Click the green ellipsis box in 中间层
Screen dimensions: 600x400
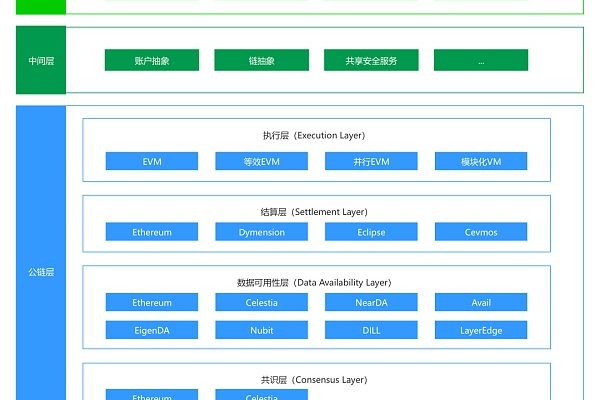[x=481, y=60]
